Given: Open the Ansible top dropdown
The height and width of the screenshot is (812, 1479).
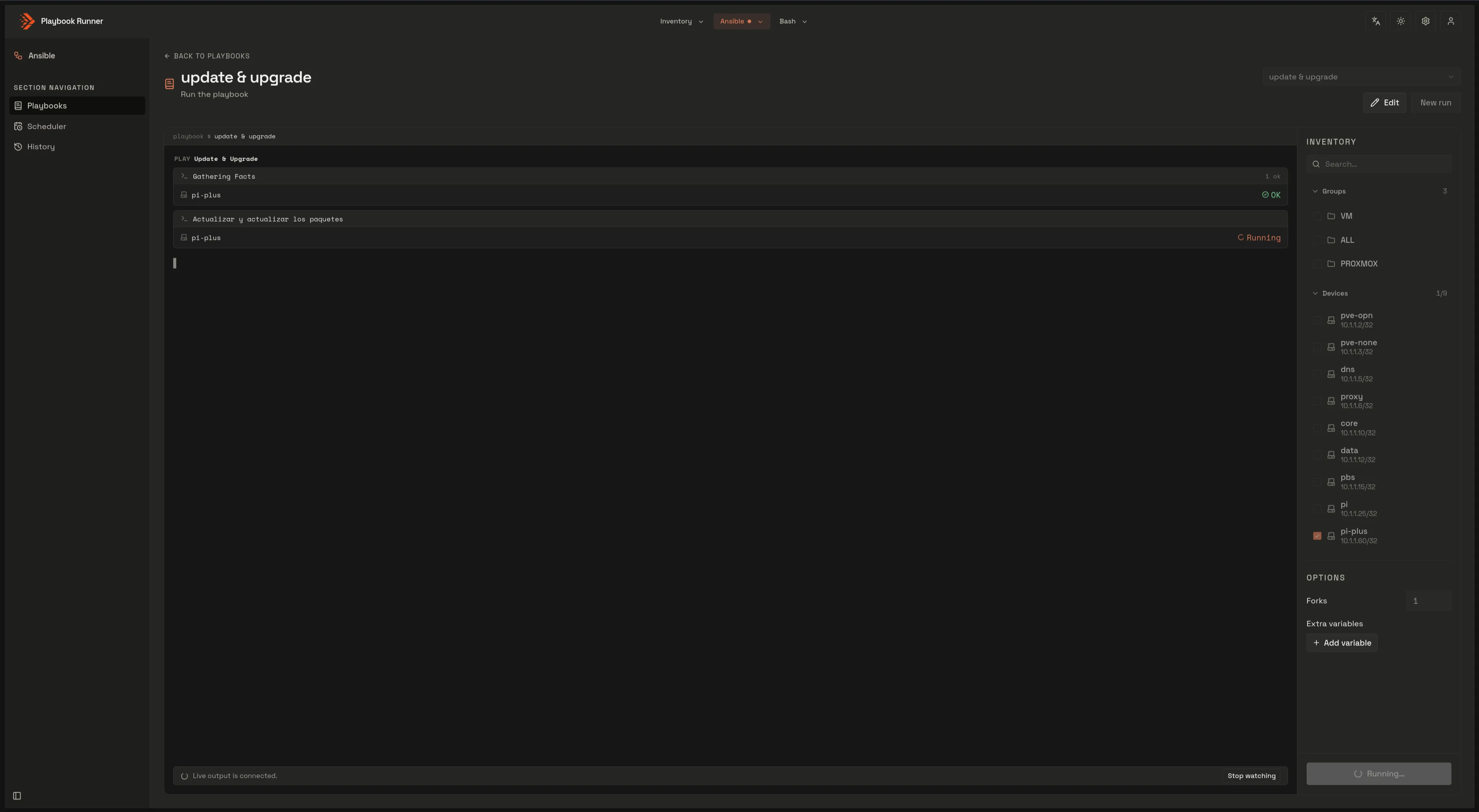Looking at the screenshot, I should tap(741, 21).
